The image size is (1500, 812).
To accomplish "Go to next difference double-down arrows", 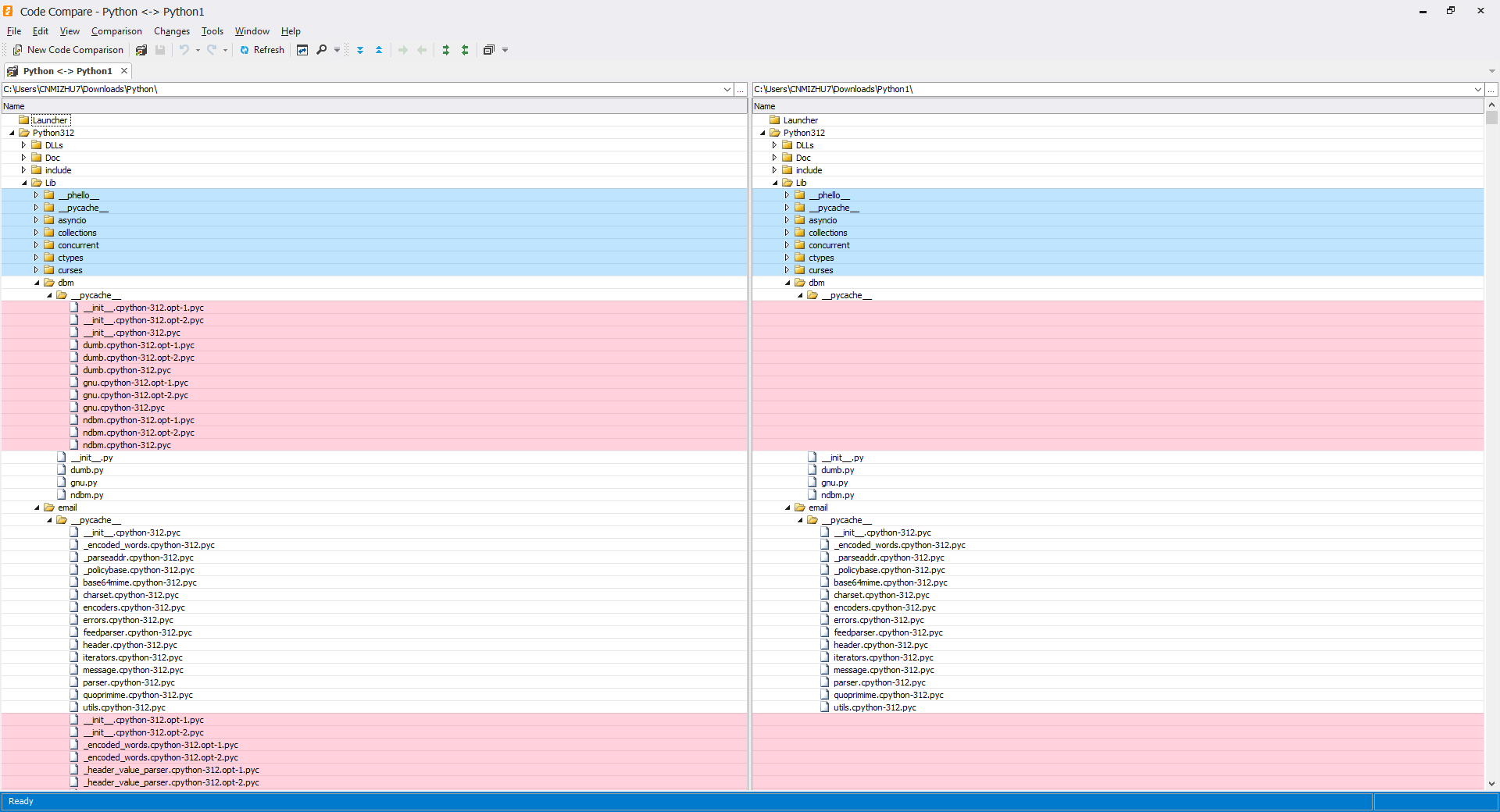I will [360, 50].
